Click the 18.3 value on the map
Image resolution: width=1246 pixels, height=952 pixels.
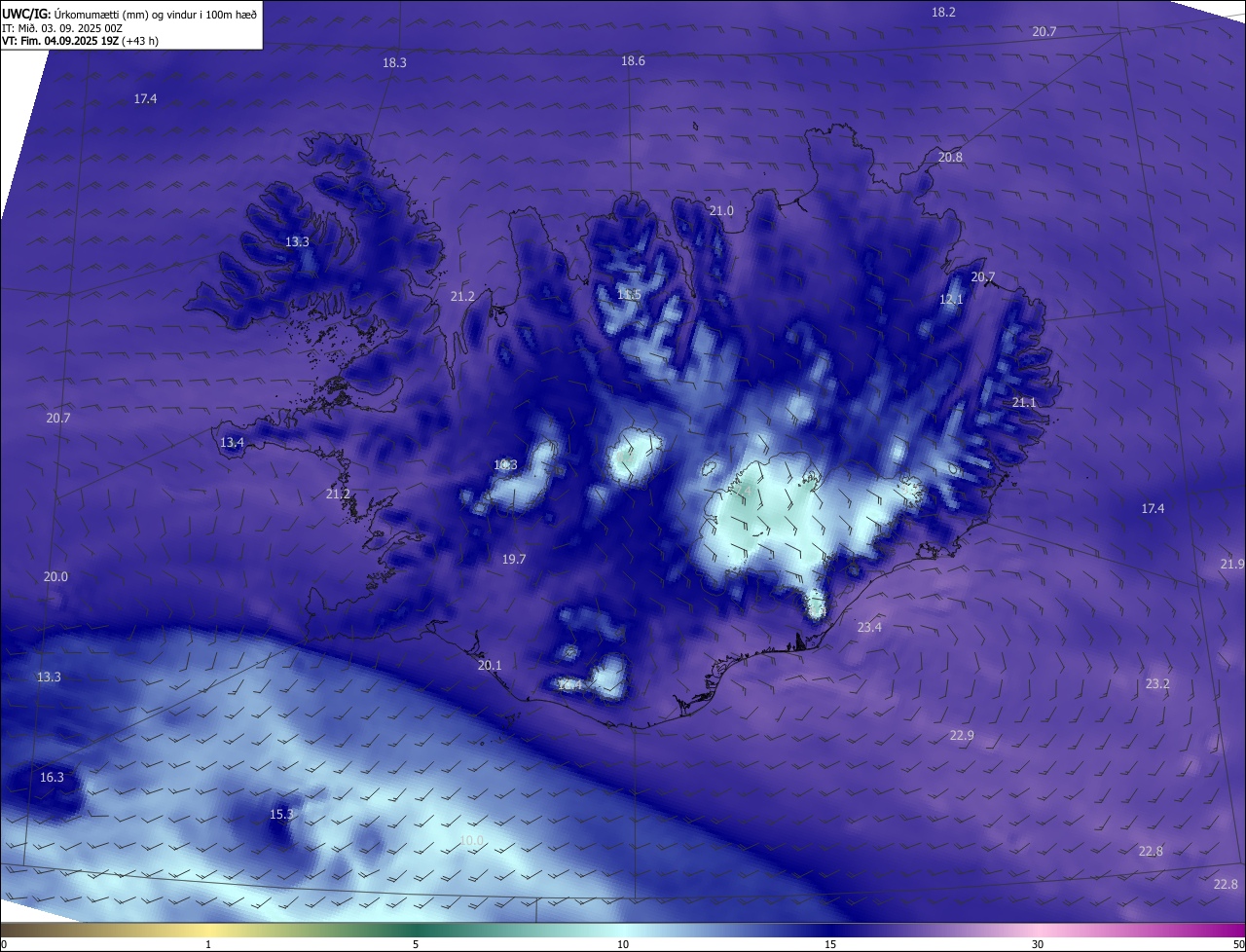tap(394, 62)
